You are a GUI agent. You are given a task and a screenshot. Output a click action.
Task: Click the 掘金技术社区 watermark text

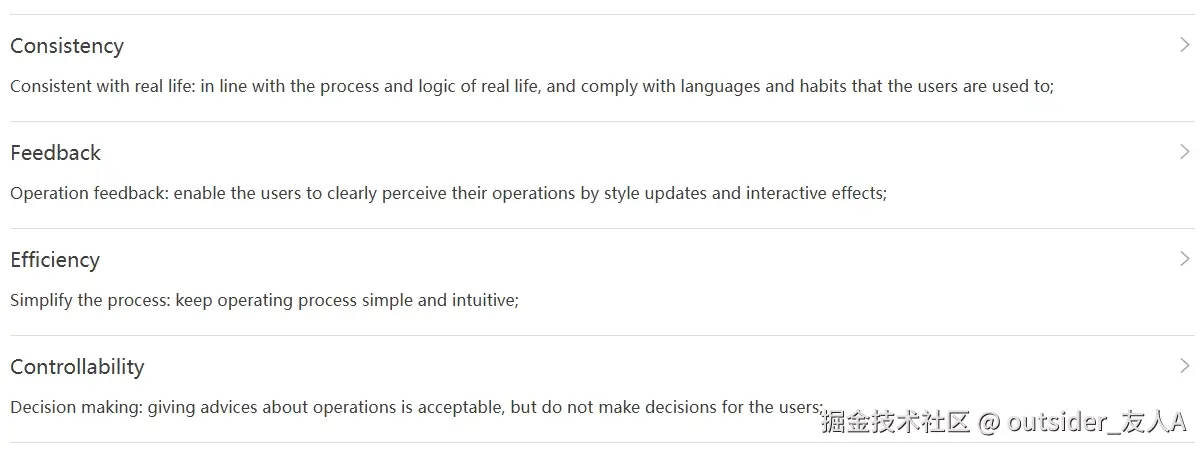pyautogui.click(x=895, y=422)
